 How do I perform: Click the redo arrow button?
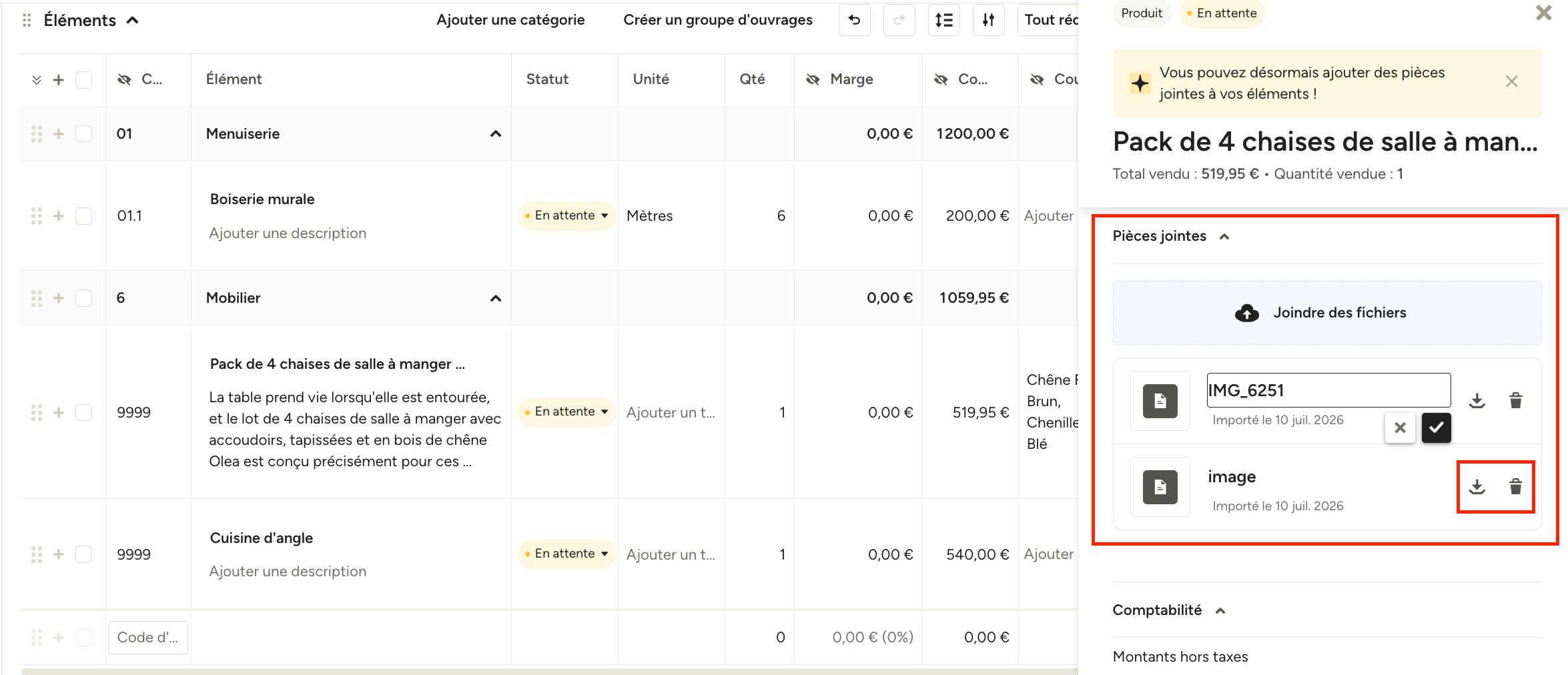pos(899,20)
